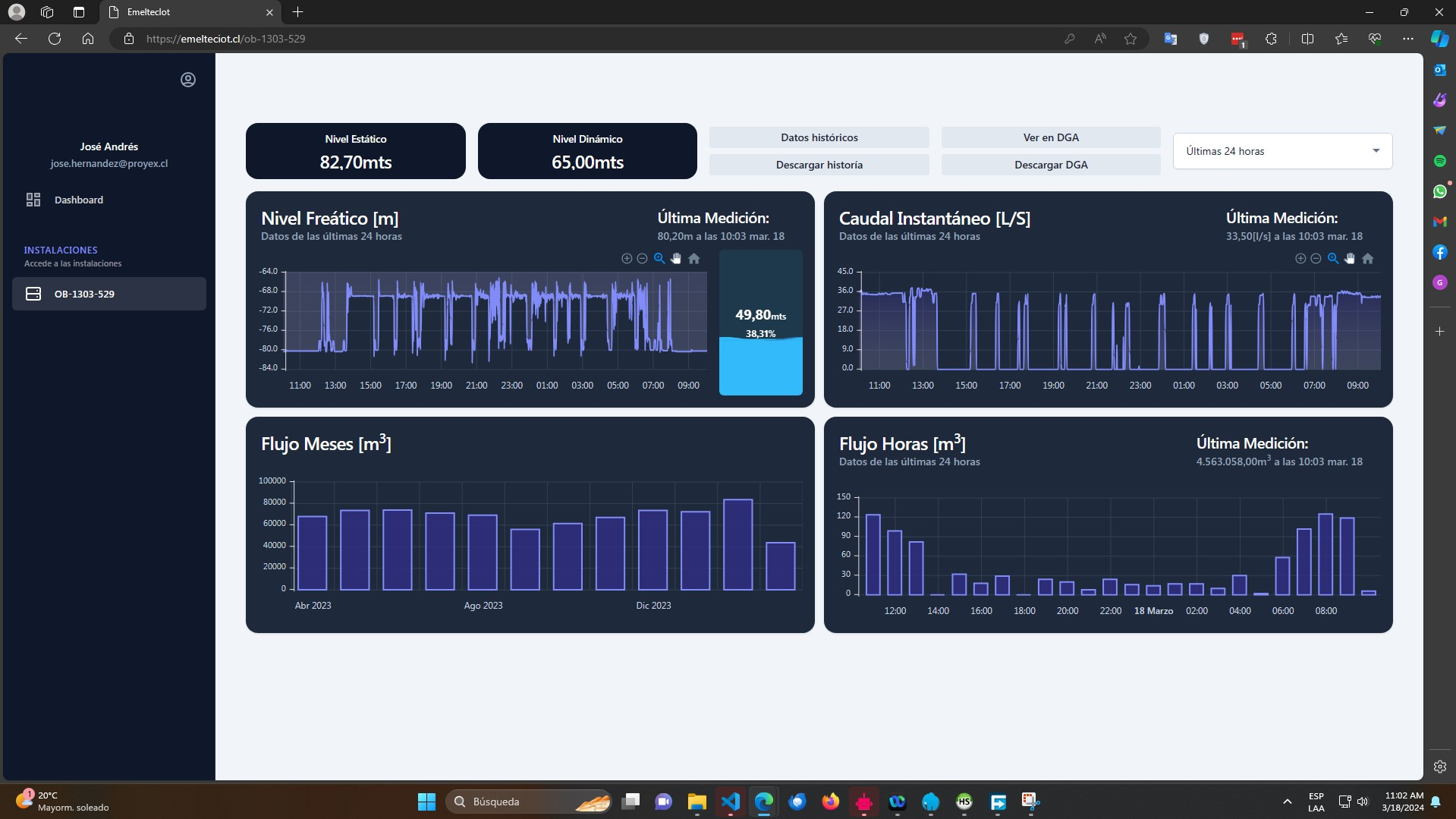This screenshot has width=1456, height=819.
Task: Reset Caudal Instantáneo chart with home icon
Action: (1367, 259)
